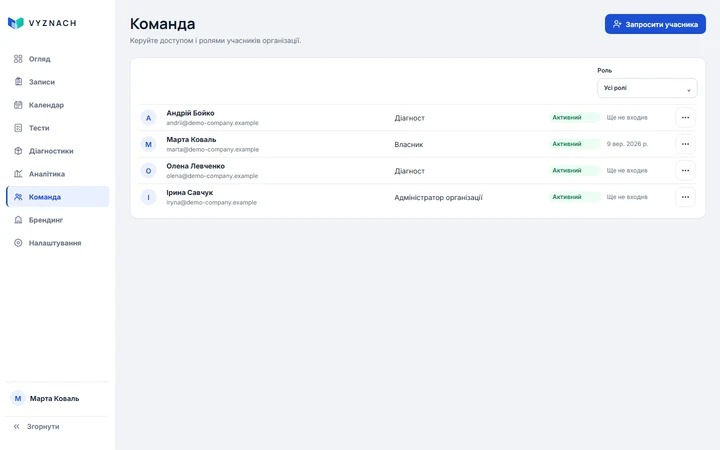Viewport: 720px width, 450px height.
Task: Open Записи section
Action: coord(58,82)
